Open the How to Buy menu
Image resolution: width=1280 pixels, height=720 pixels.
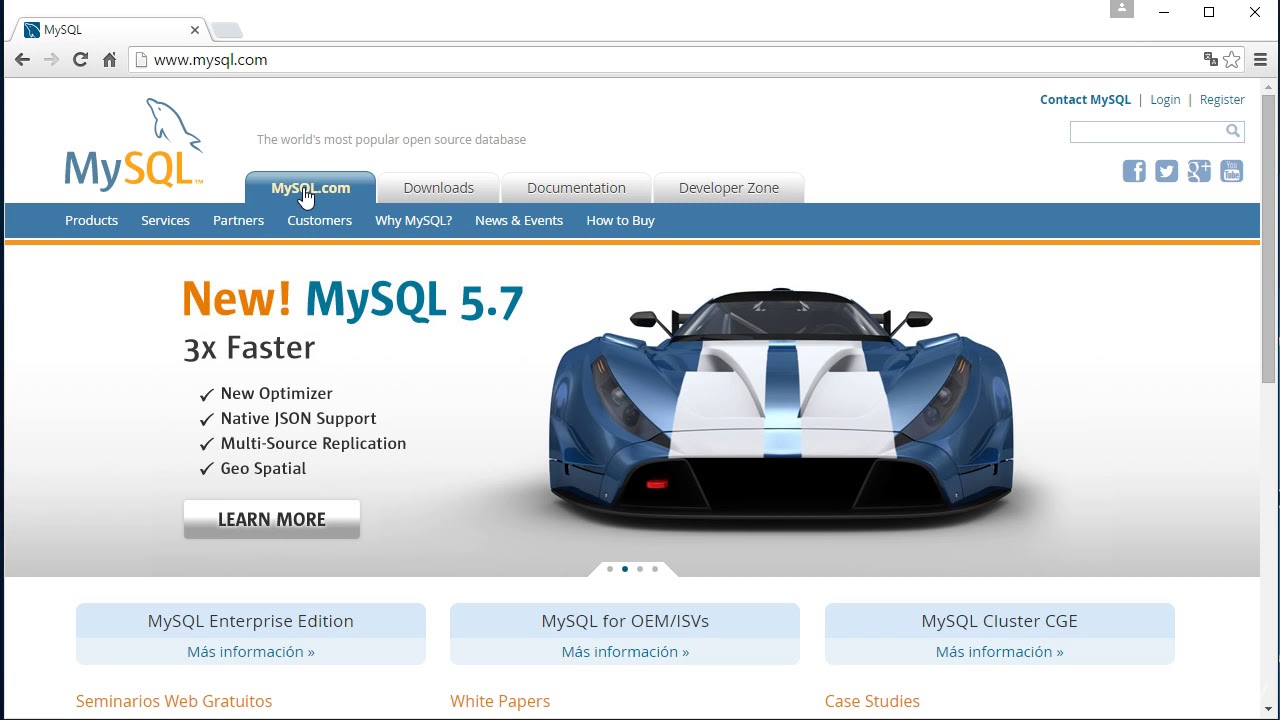point(620,220)
